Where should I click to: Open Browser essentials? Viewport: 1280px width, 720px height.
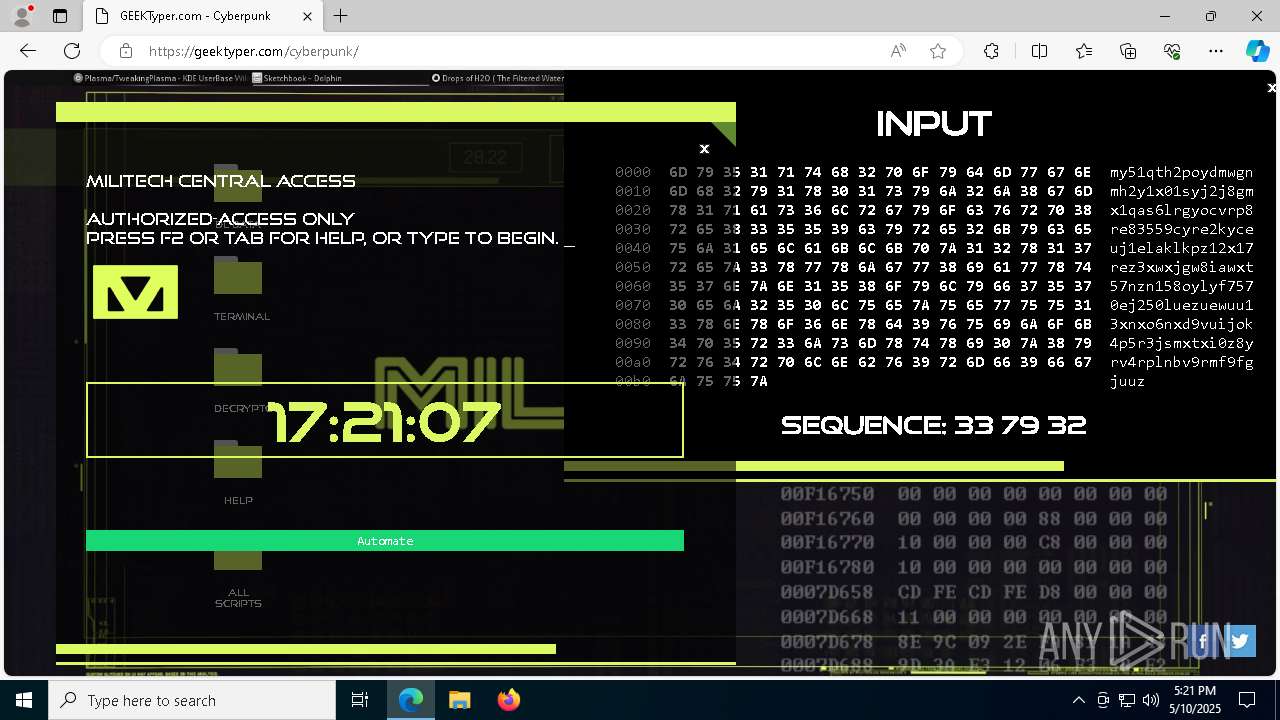click(1172, 51)
